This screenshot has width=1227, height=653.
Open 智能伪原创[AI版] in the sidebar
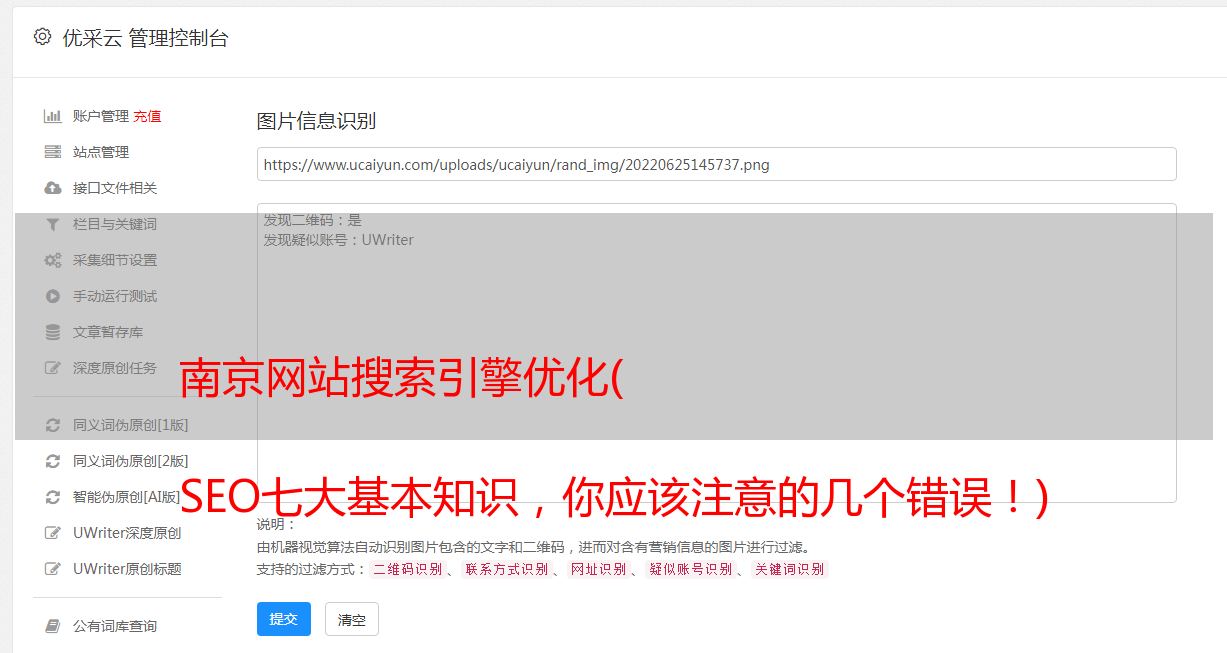coord(126,497)
